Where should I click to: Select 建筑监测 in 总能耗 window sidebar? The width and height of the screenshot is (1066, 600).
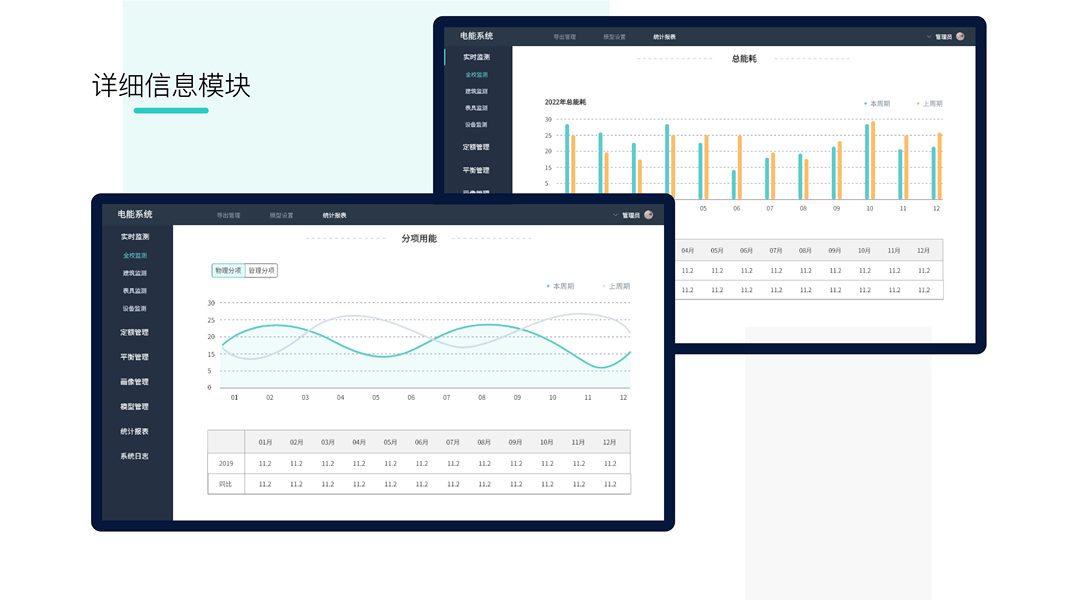(477, 91)
